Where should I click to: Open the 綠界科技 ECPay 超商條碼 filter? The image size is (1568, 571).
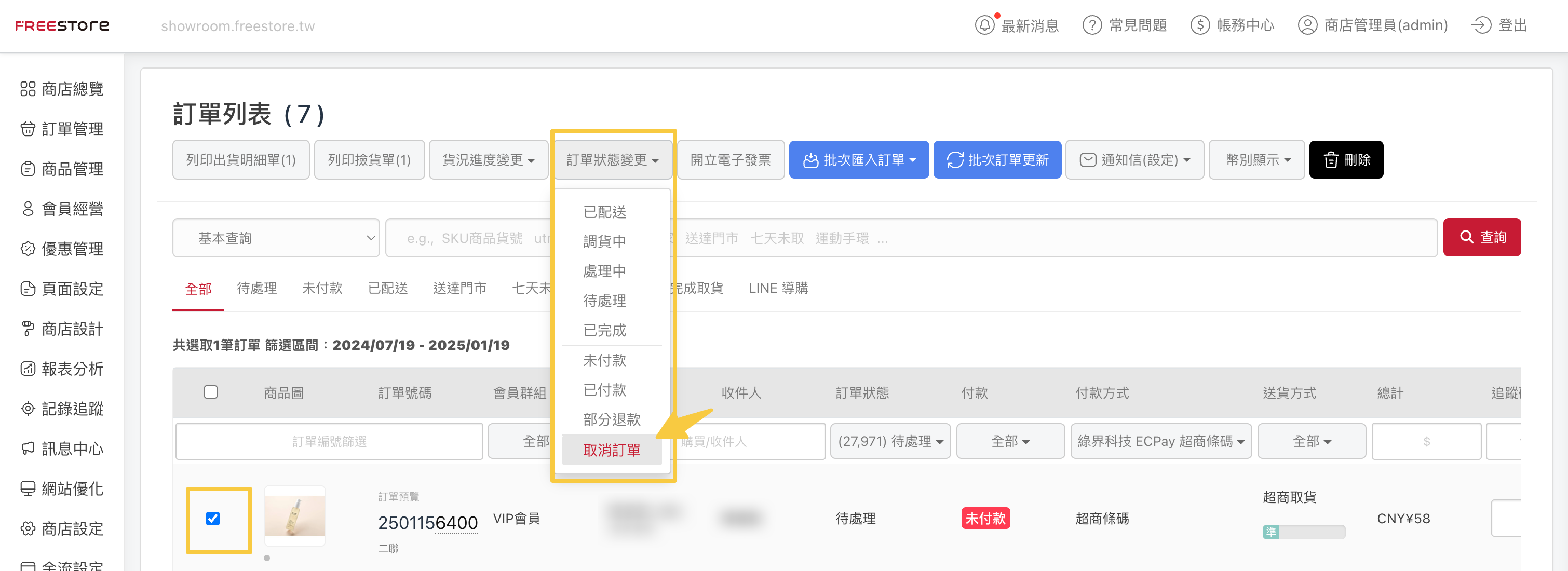(1161, 441)
